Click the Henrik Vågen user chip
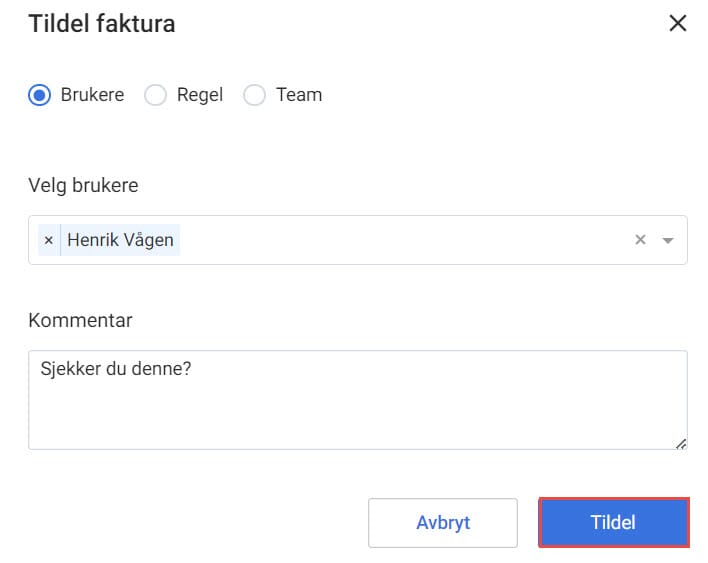The image size is (708, 563). point(120,240)
